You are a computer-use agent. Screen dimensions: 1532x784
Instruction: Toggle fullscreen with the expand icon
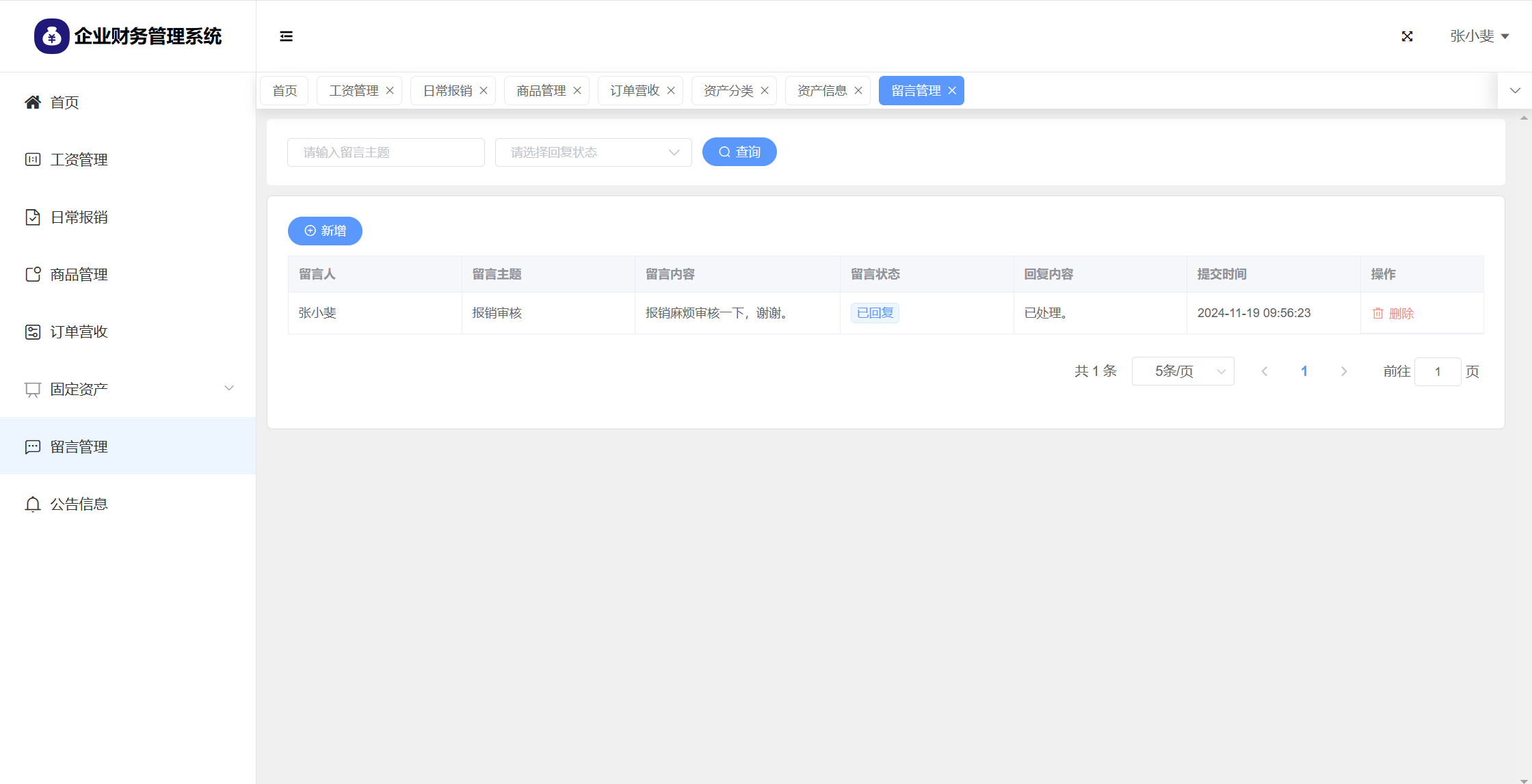[x=1407, y=36]
